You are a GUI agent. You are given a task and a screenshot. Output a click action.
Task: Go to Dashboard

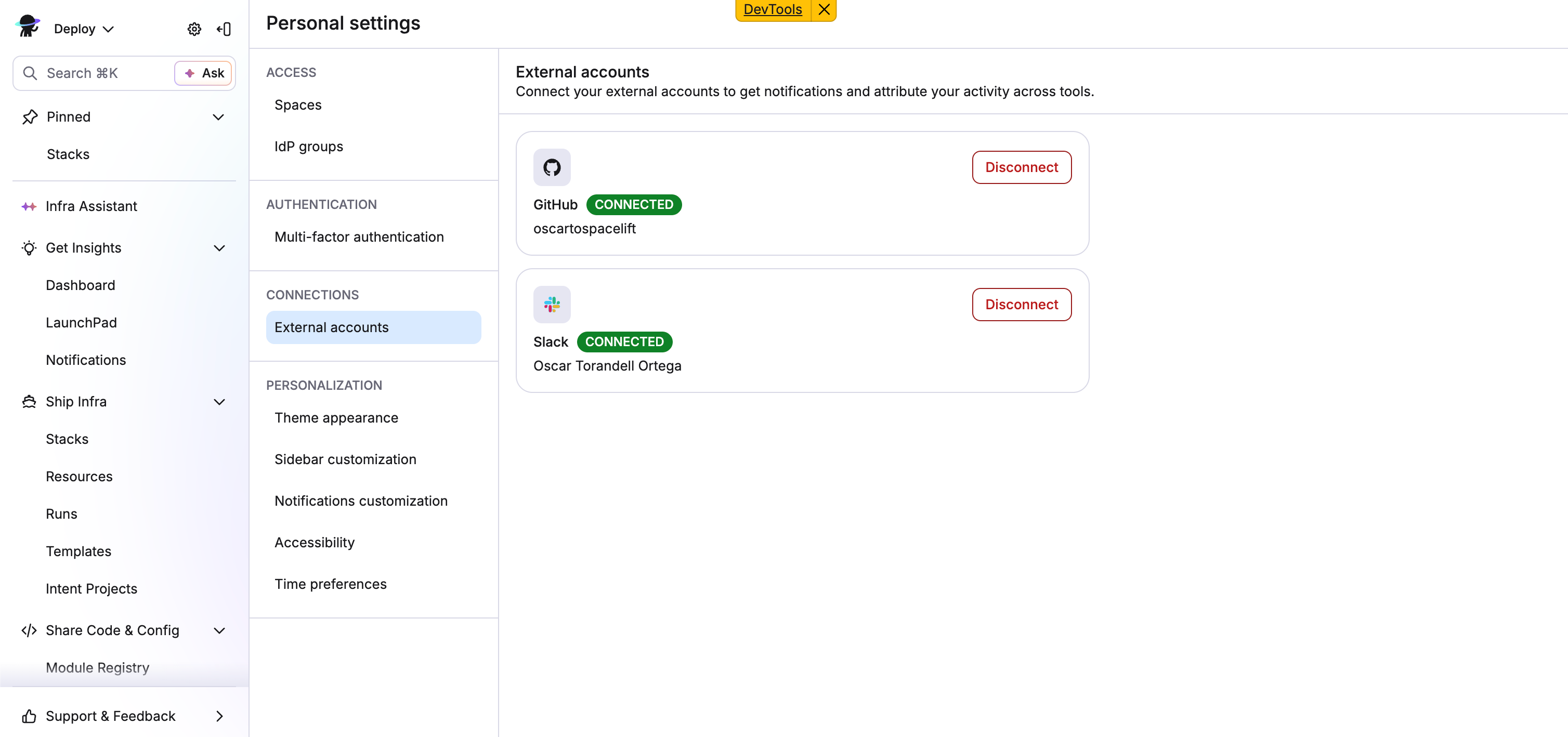click(81, 285)
